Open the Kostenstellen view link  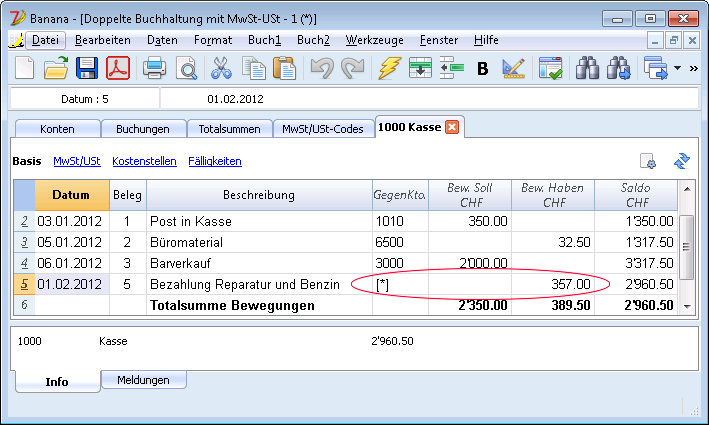coord(144,161)
